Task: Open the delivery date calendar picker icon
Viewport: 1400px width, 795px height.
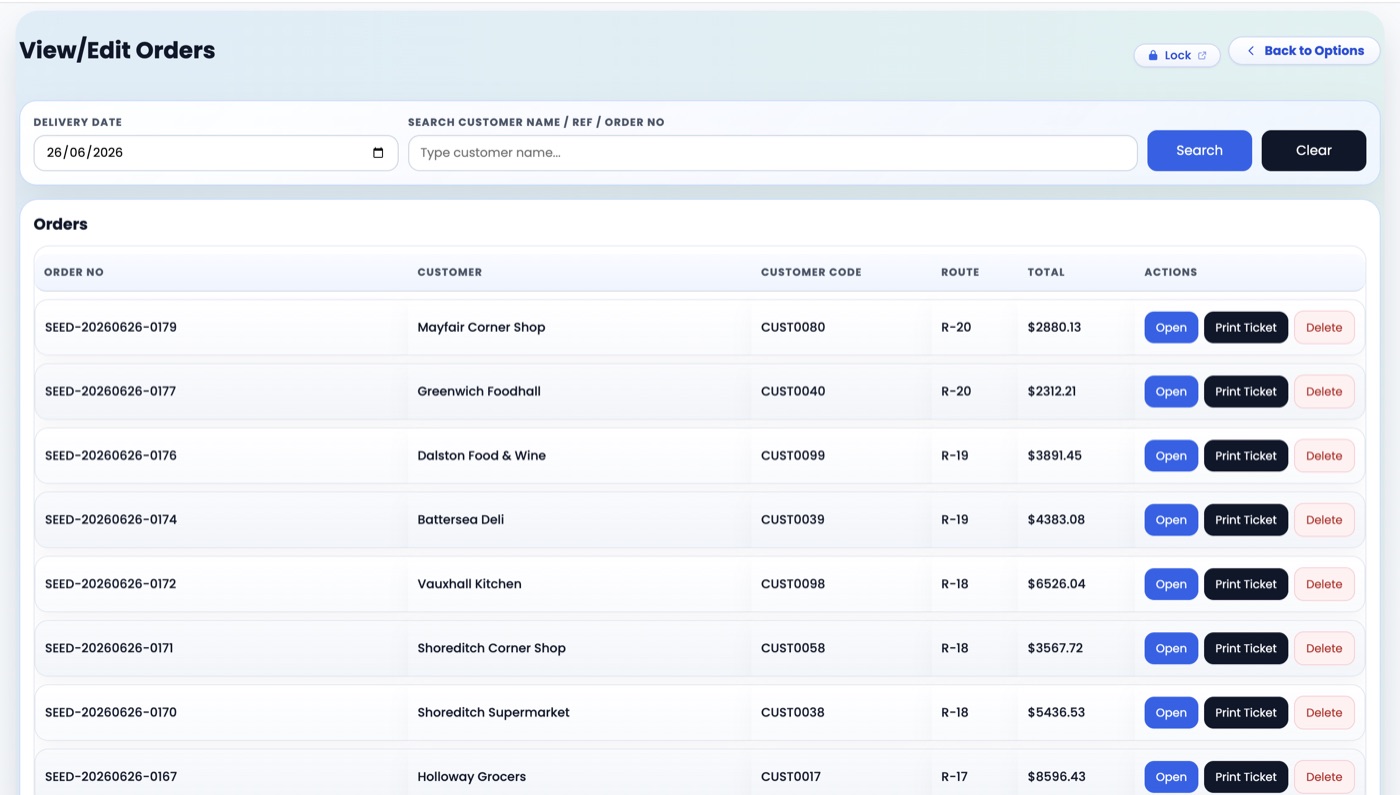Action: 378,153
